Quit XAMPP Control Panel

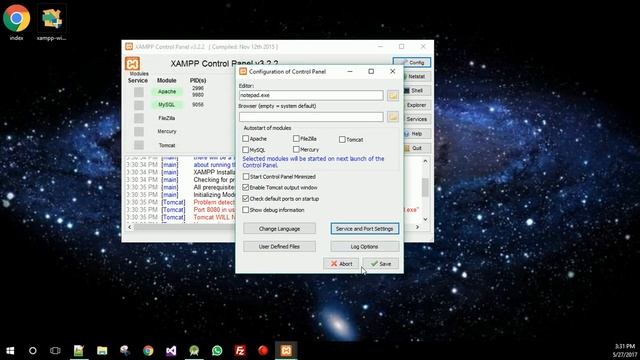pyautogui.click(x=416, y=148)
